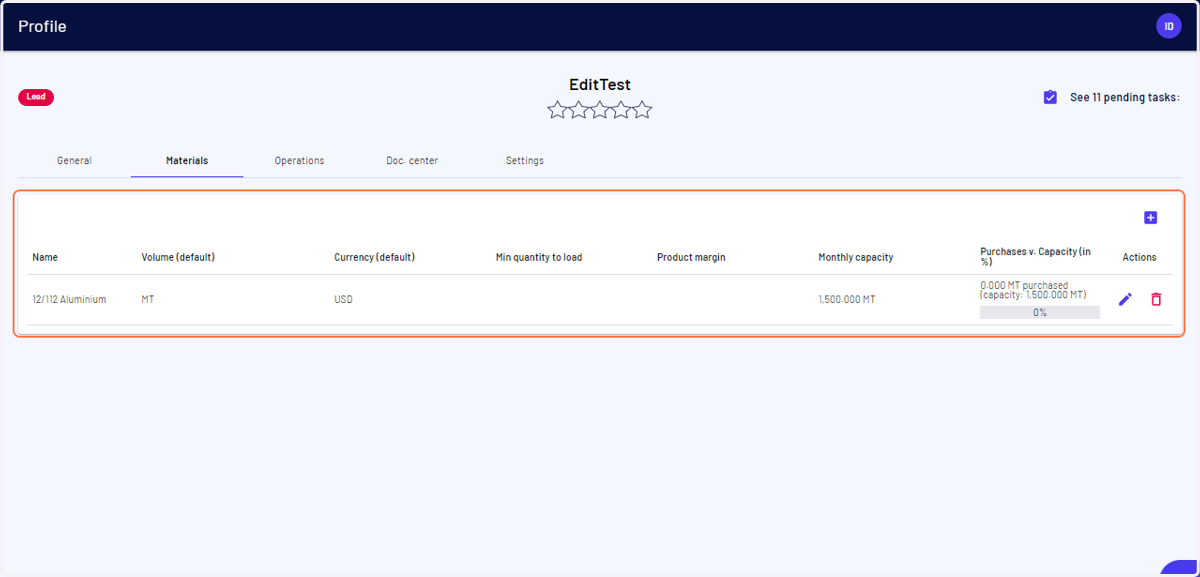Click the USD currency cell

click(343, 299)
